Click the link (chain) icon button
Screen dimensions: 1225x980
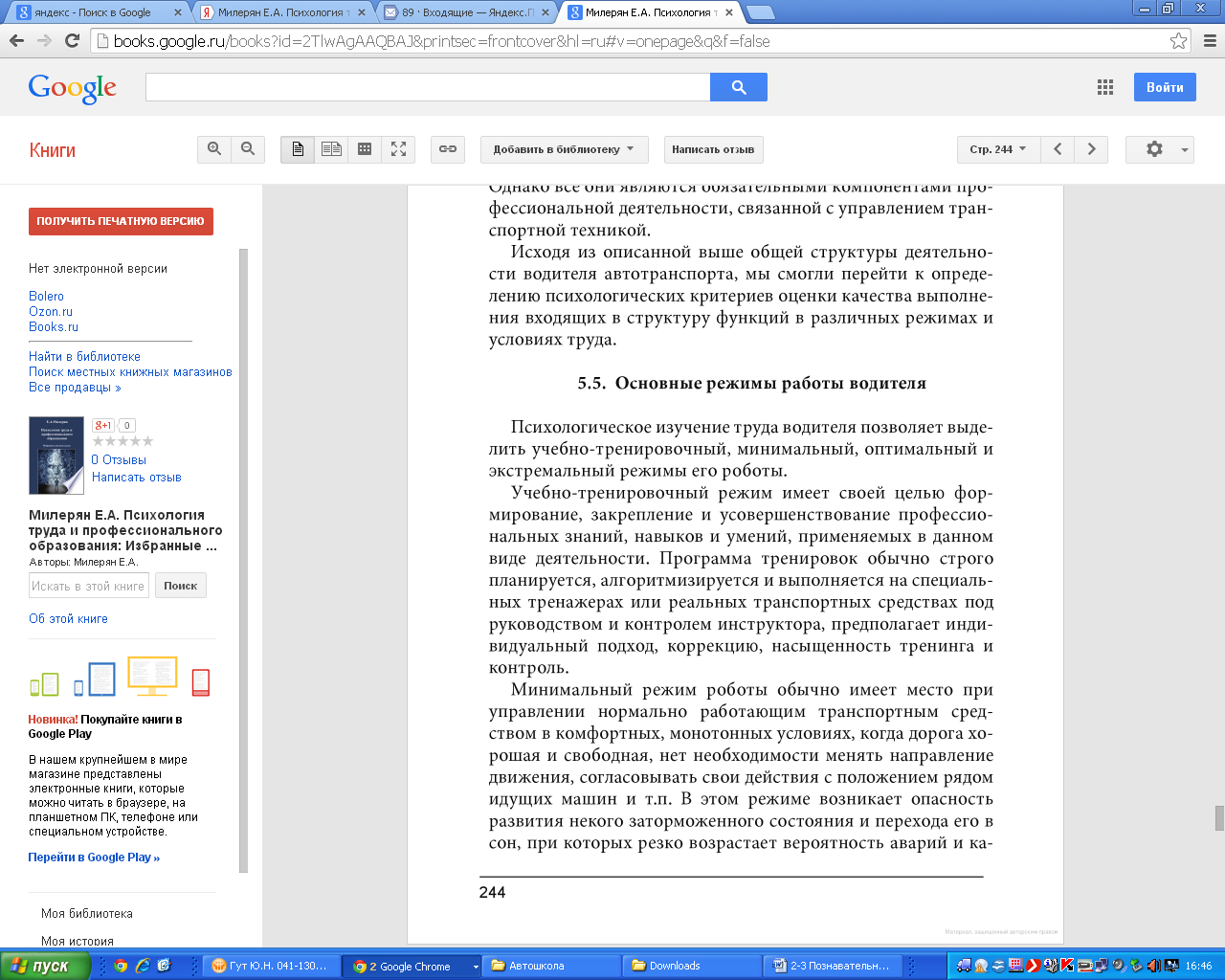coord(448,149)
